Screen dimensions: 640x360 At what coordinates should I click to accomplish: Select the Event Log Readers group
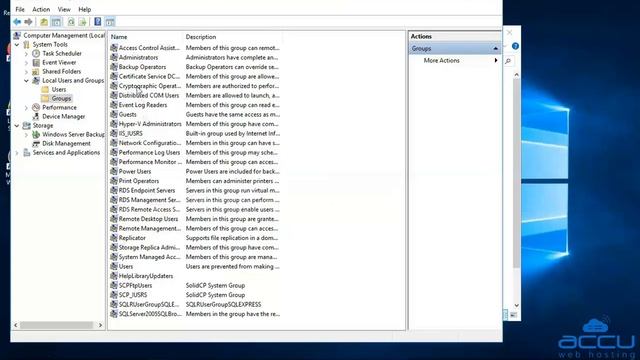pyautogui.click(x=143, y=105)
